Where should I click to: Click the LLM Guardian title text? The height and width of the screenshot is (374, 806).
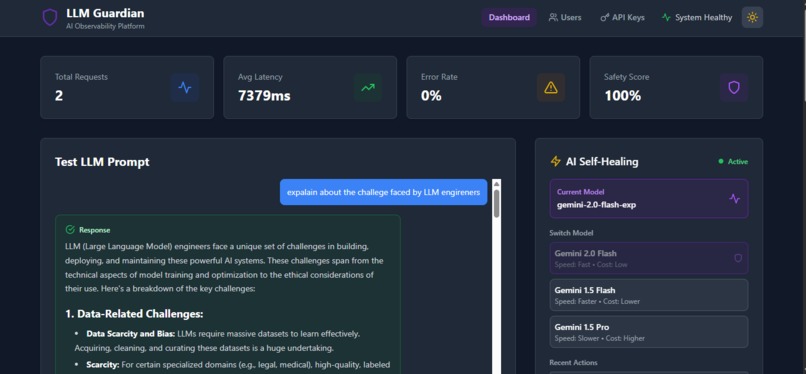(x=105, y=13)
